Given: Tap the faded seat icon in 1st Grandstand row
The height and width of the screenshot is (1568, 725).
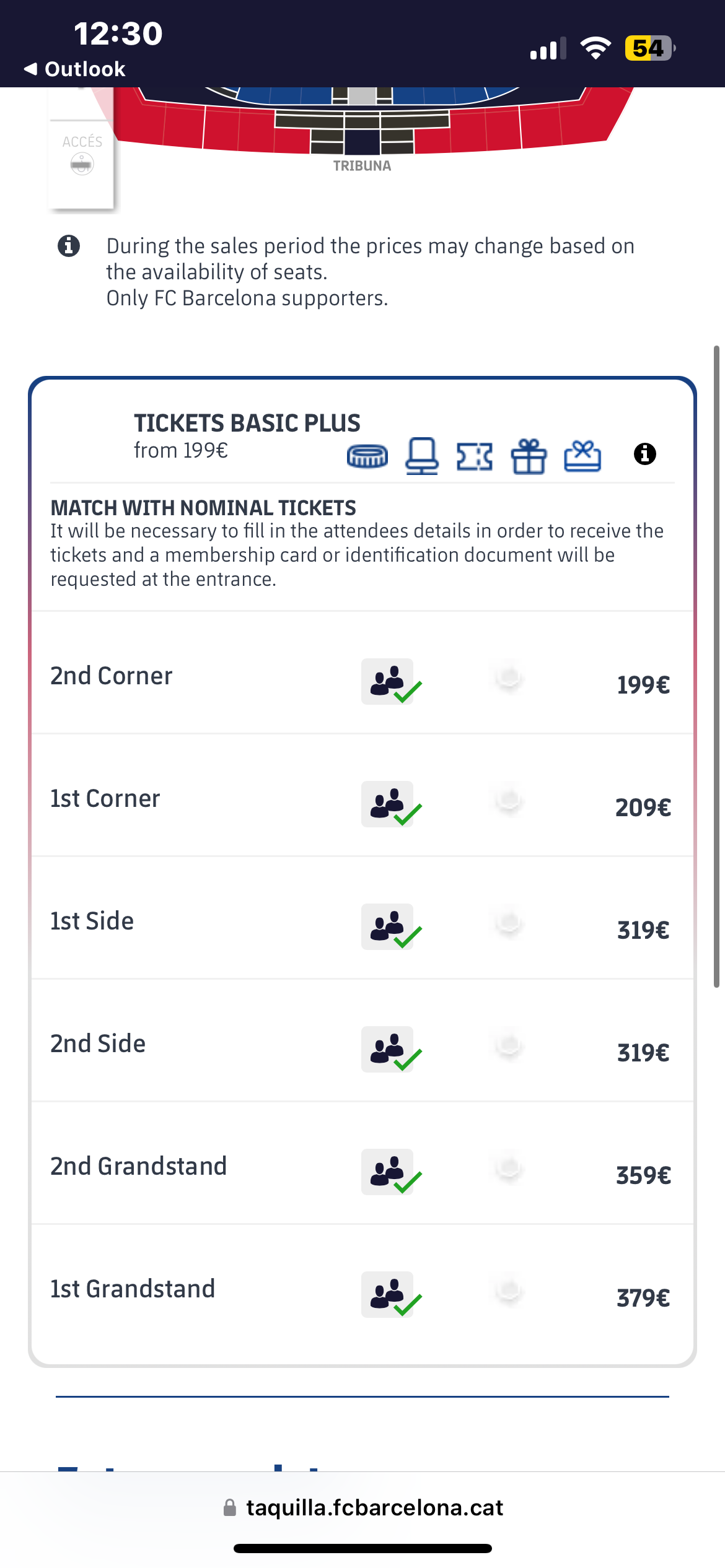Looking at the screenshot, I should coord(509,1291).
